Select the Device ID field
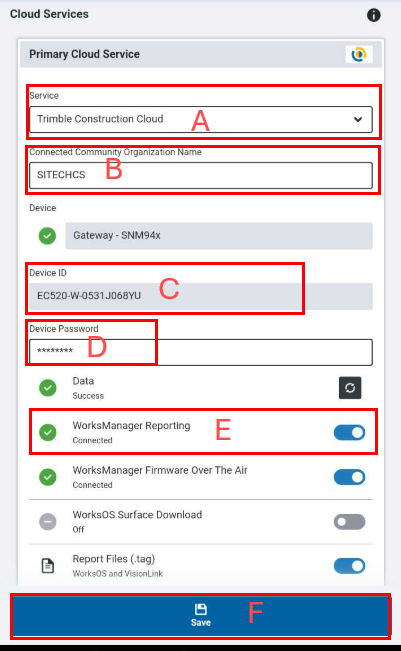 pyautogui.click(x=201, y=296)
